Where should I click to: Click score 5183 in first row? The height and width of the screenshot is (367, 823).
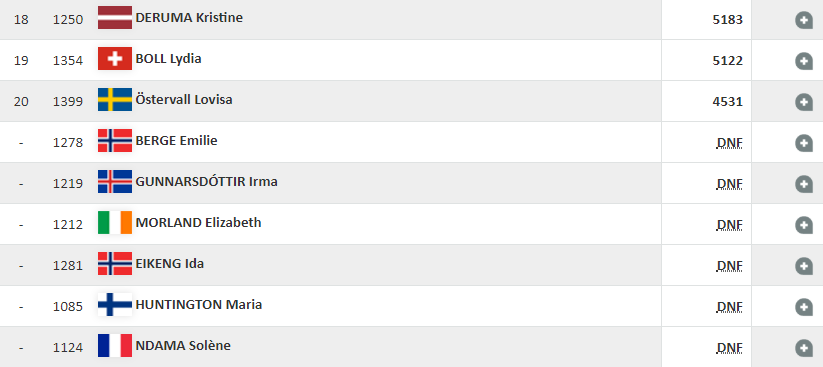coord(727,20)
